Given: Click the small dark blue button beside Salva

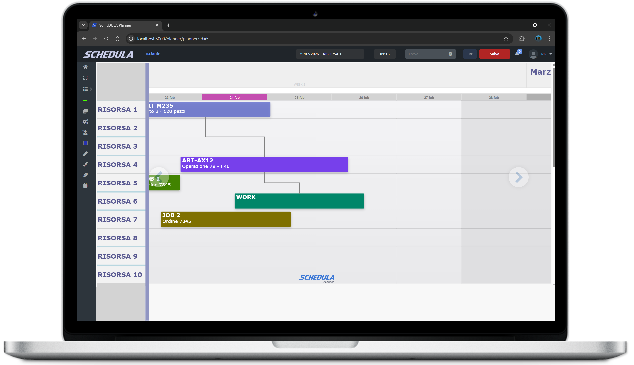Looking at the screenshot, I should coord(470,54).
